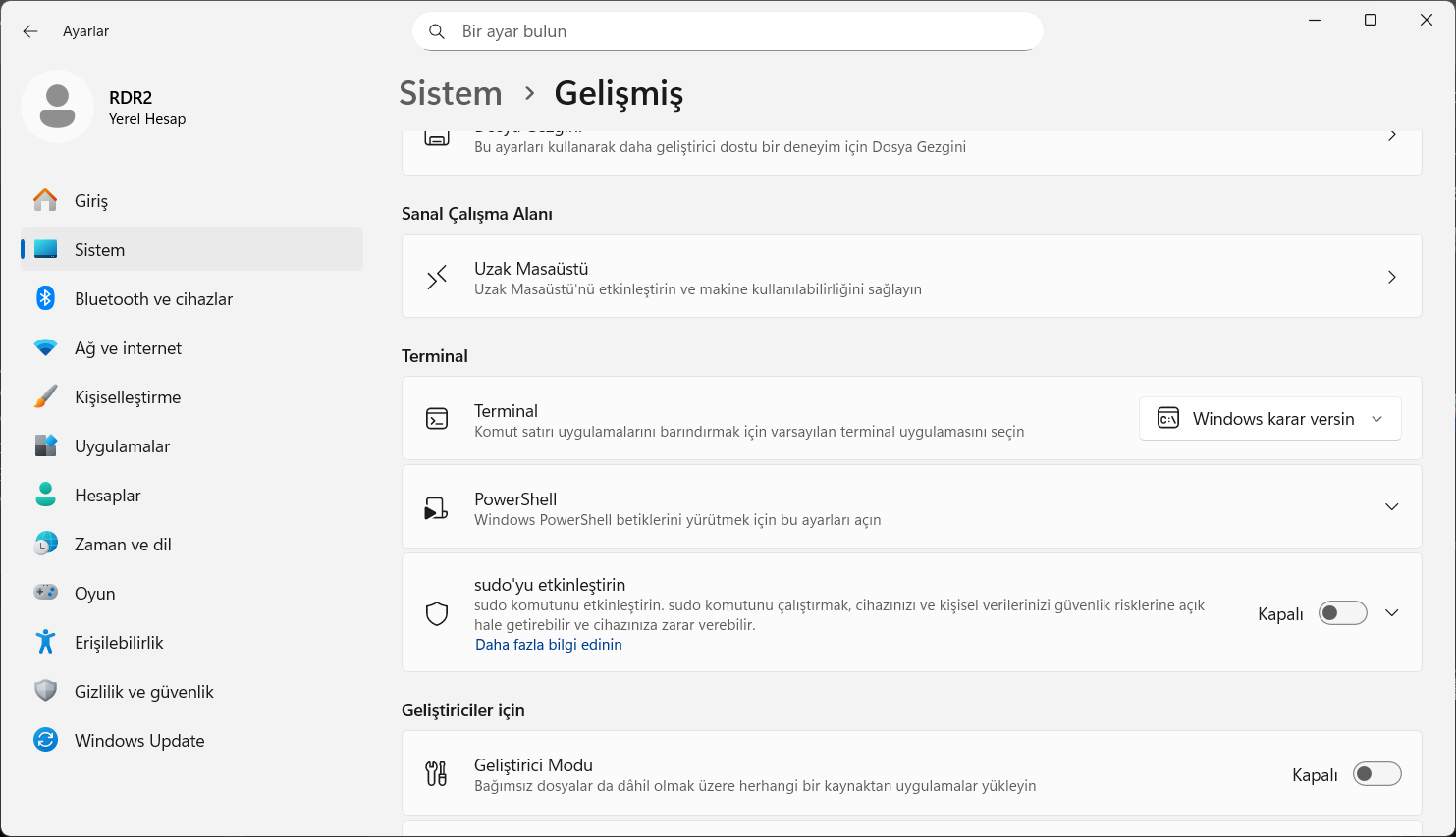The width and height of the screenshot is (1456, 837).
Task: Click the back arrow icon
Action: pos(30,31)
